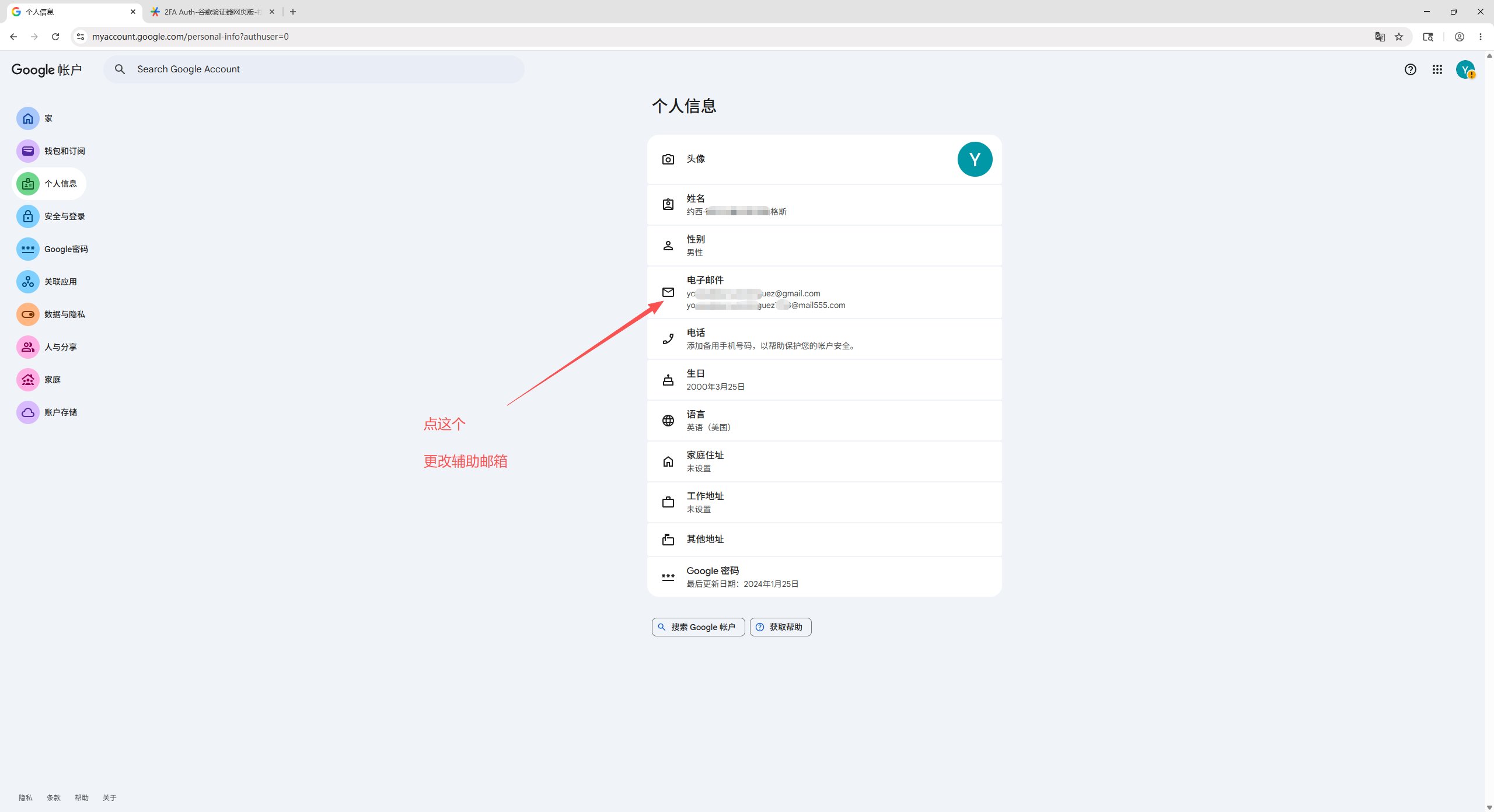Switch to the 个人信息 browser tab

click(73, 12)
